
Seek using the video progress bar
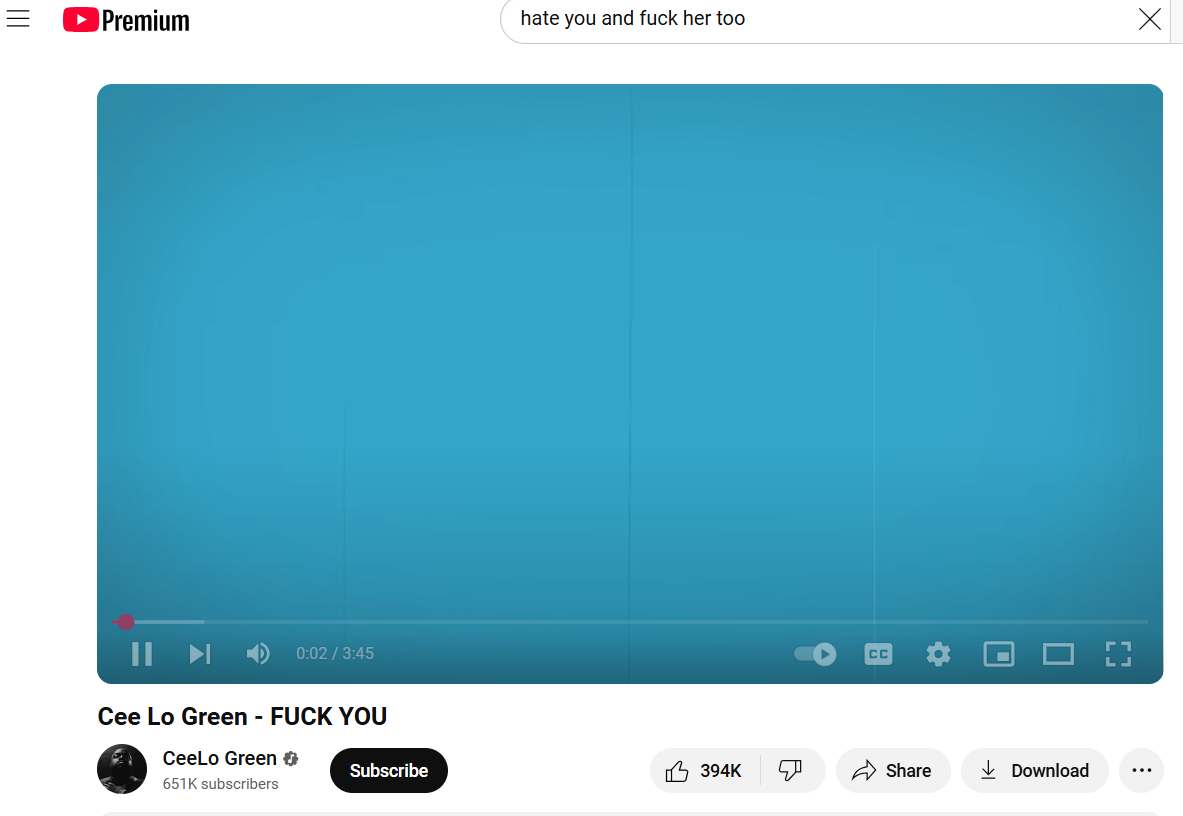(x=630, y=622)
